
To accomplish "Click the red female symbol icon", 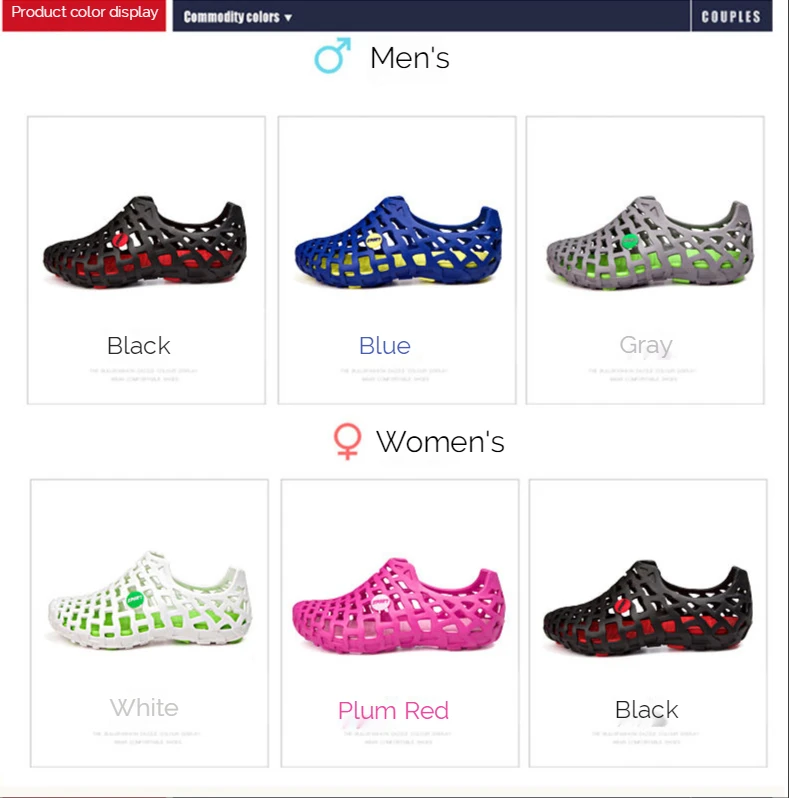I will (347, 441).
